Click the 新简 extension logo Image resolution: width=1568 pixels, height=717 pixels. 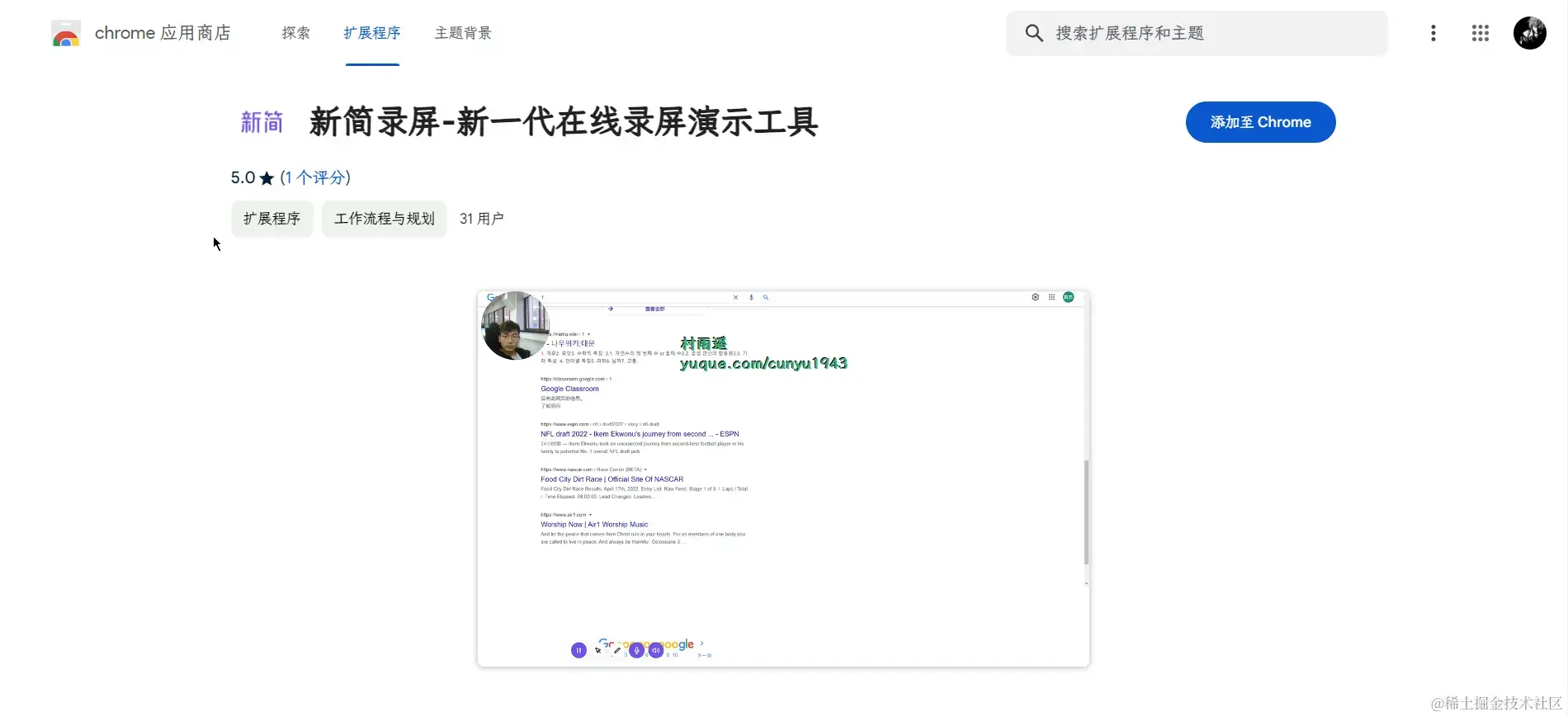click(262, 122)
